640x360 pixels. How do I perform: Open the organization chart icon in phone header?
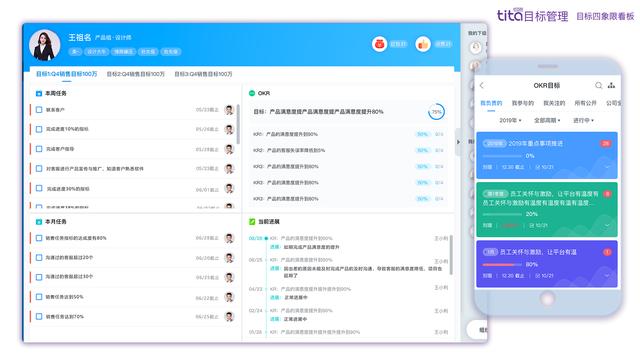click(x=611, y=85)
